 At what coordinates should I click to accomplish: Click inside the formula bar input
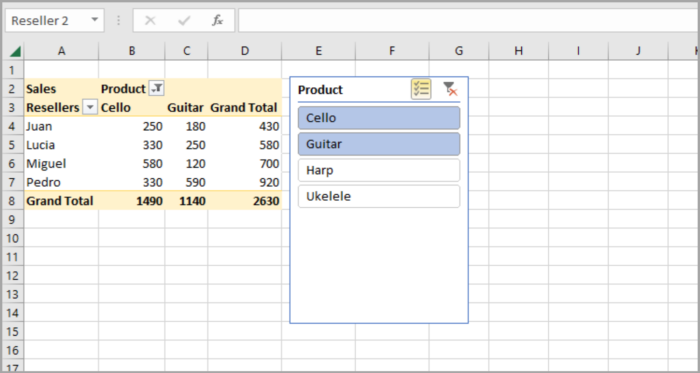coord(469,21)
